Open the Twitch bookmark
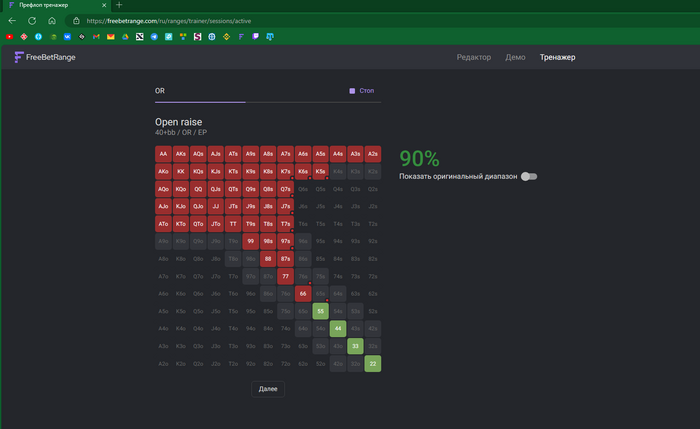This screenshot has height=429, width=700. point(255,37)
